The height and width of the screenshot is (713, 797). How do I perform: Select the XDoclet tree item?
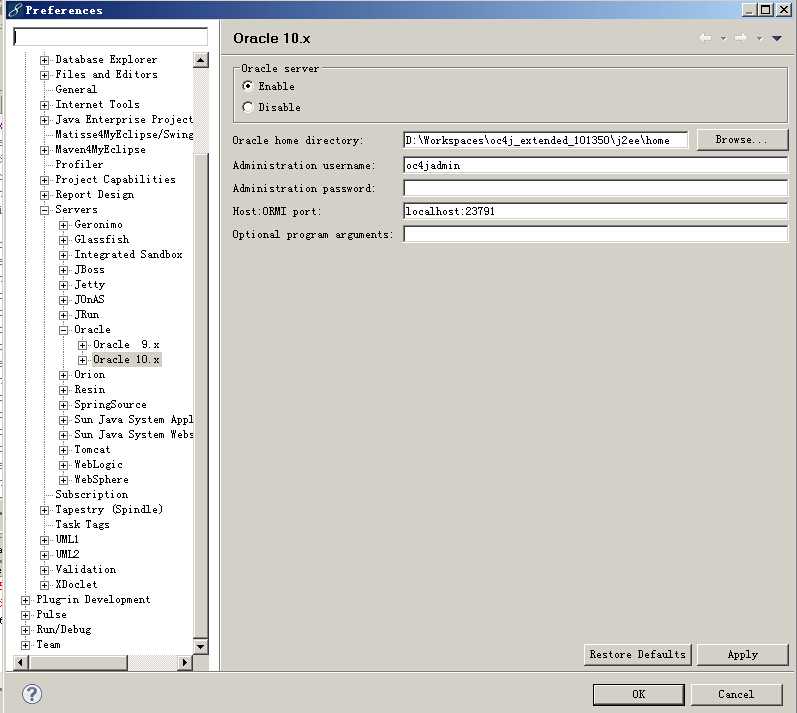[x=76, y=584]
